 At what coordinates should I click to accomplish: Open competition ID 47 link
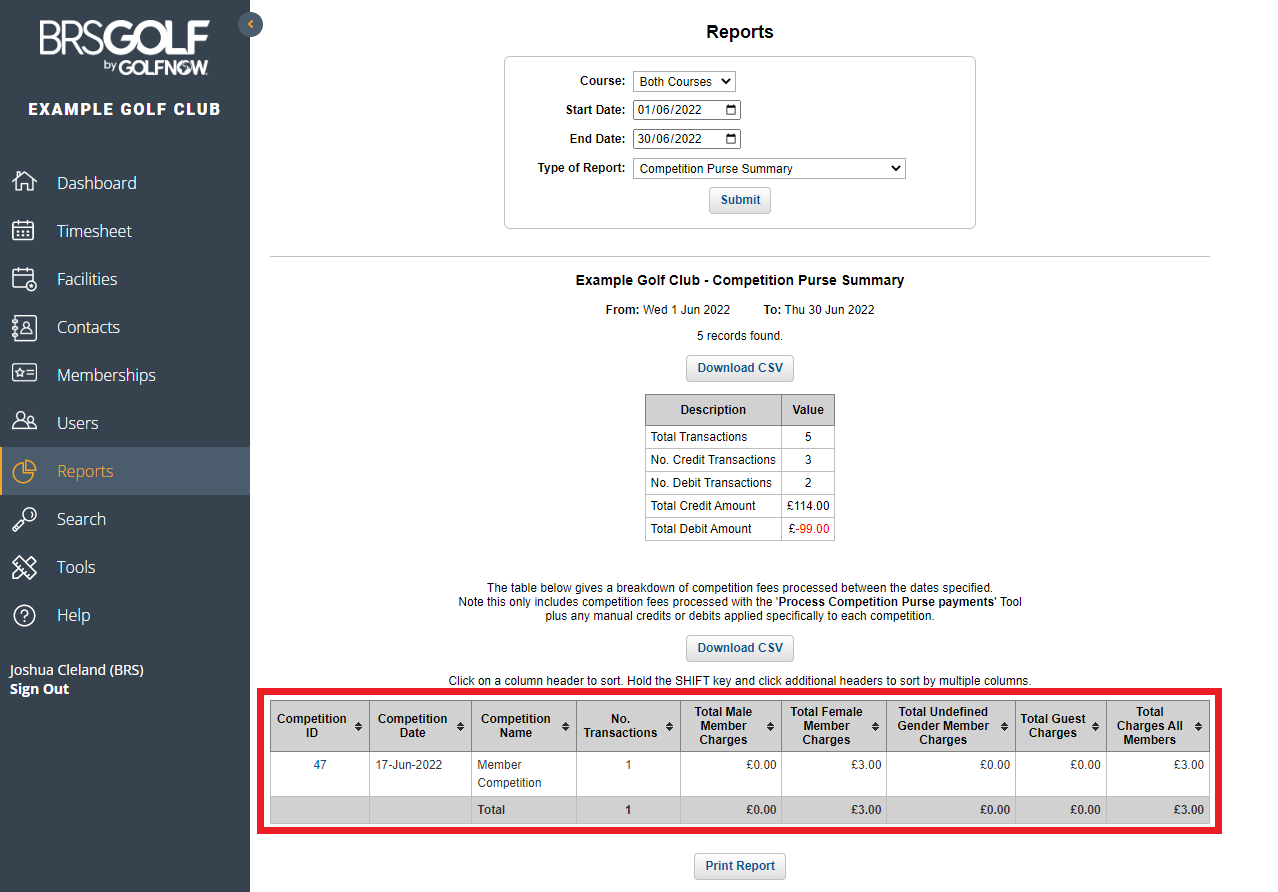320,765
